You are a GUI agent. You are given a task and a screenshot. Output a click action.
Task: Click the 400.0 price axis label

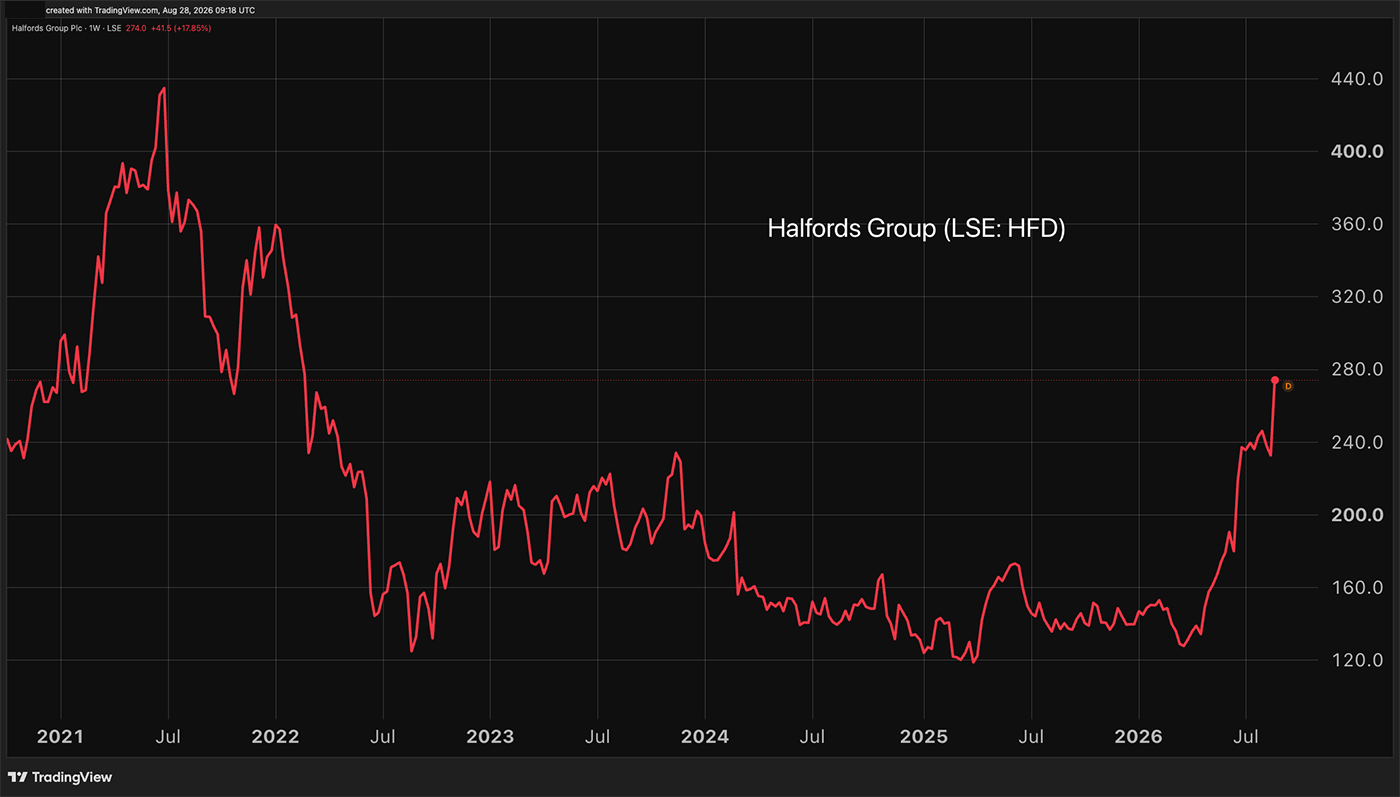pos(1356,152)
